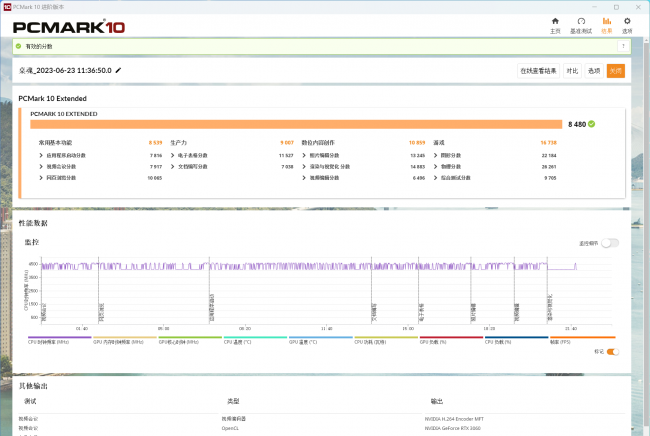Expand the 渲染与视觉化 分数 row
The width and height of the screenshot is (650, 436).
tap(304, 167)
